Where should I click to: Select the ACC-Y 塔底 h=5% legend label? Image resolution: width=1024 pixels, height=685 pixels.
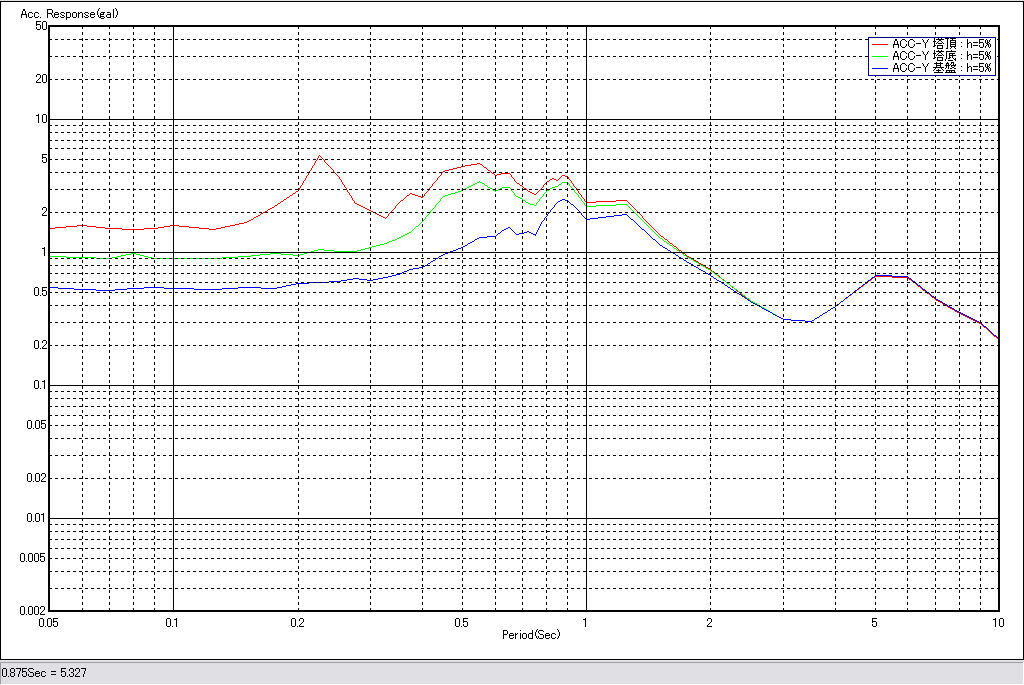941,56
